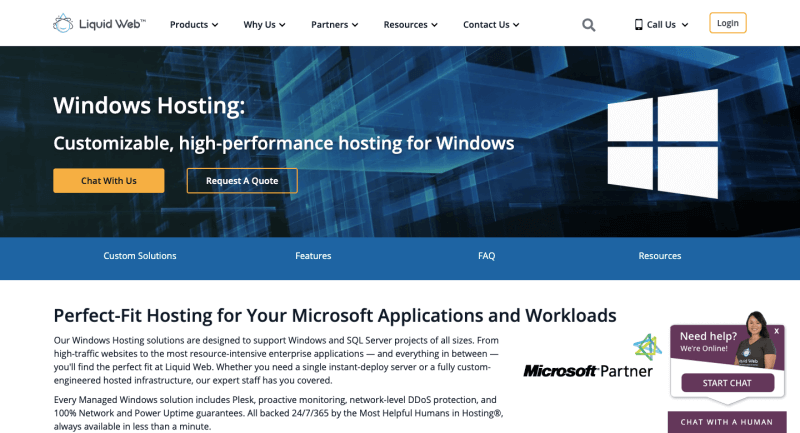Click the Login button
The width and height of the screenshot is (800, 433).
point(728,23)
